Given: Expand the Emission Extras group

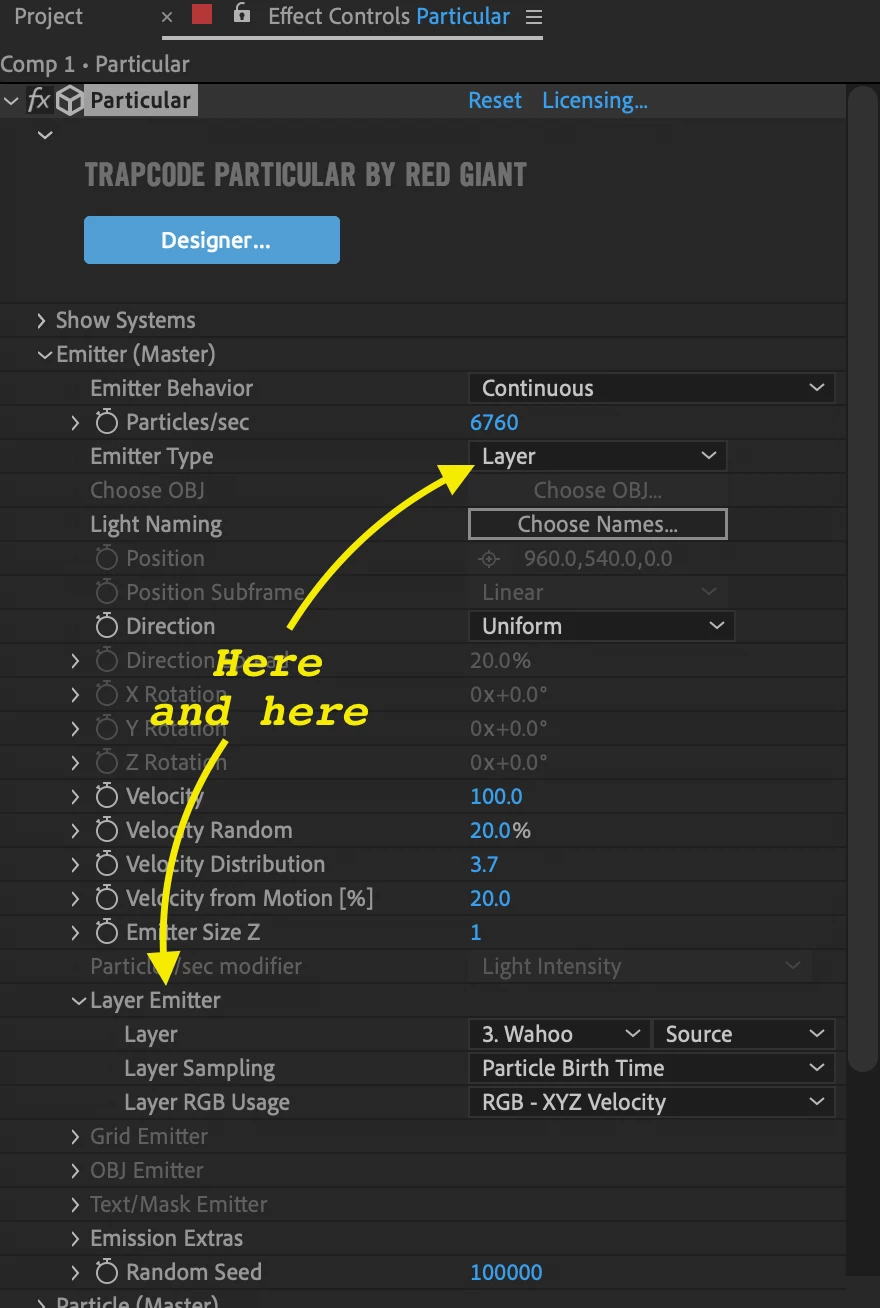Looking at the screenshot, I should (75, 1238).
